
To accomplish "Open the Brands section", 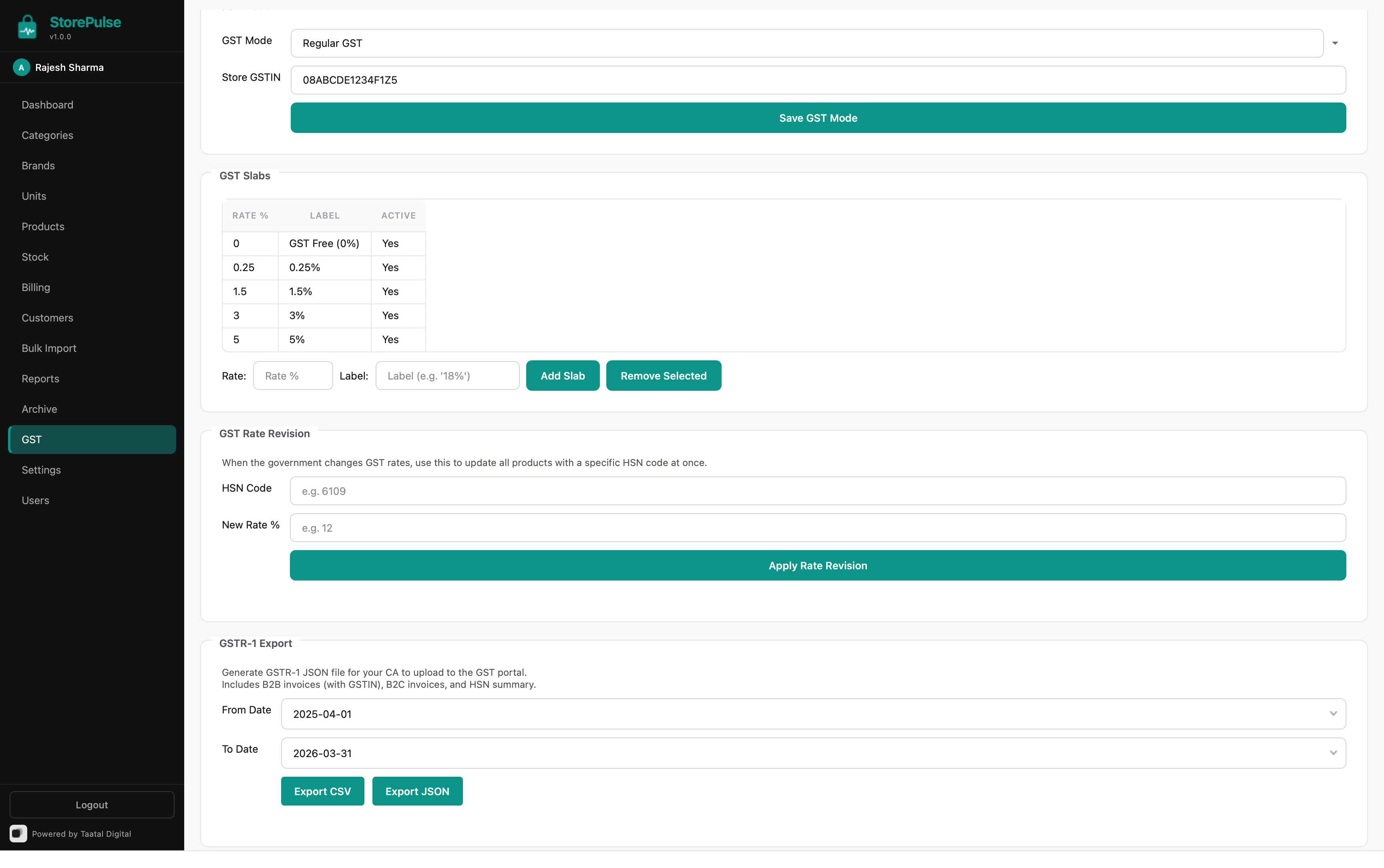I will (92, 165).
